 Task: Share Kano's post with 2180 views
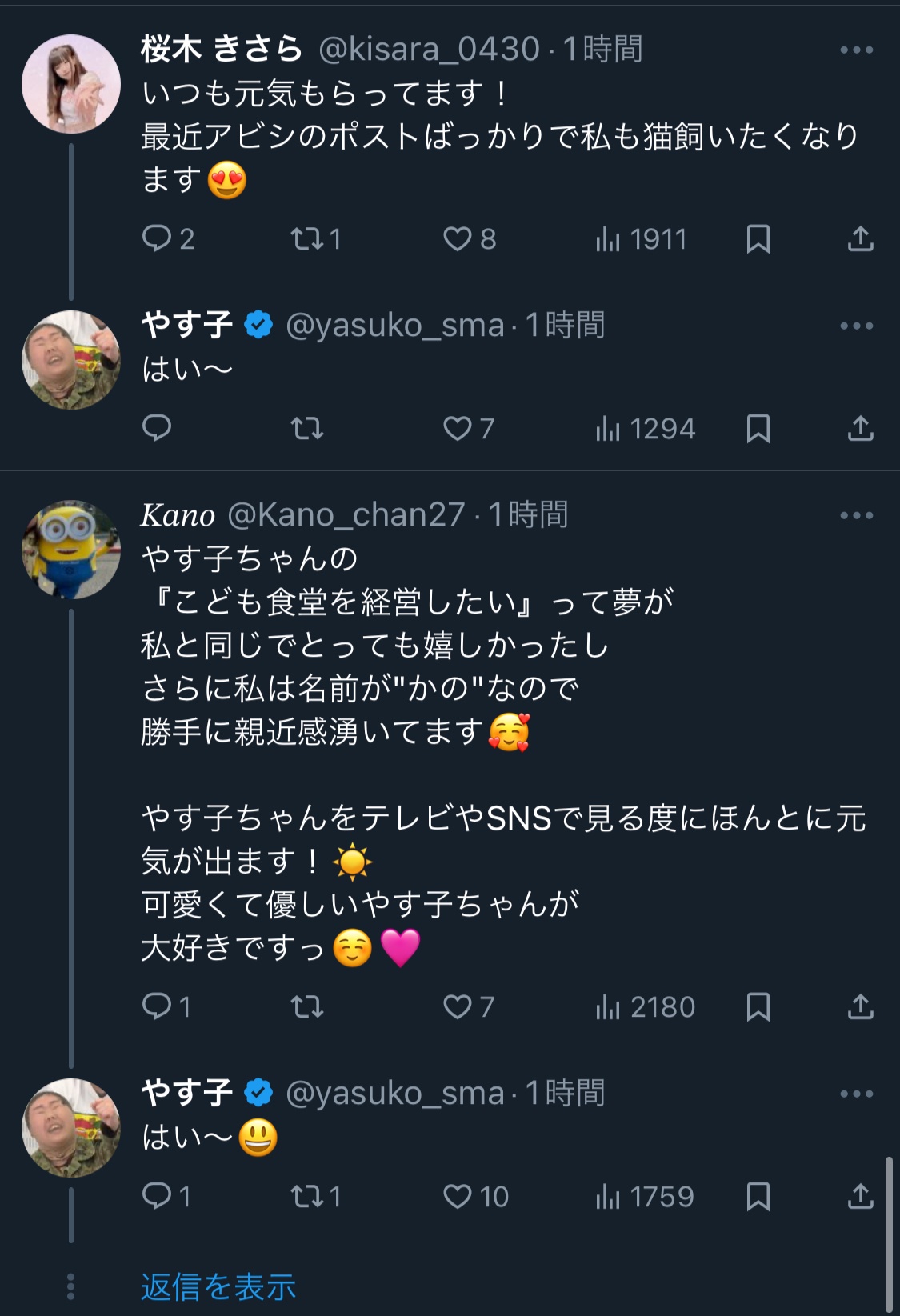tap(860, 1006)
